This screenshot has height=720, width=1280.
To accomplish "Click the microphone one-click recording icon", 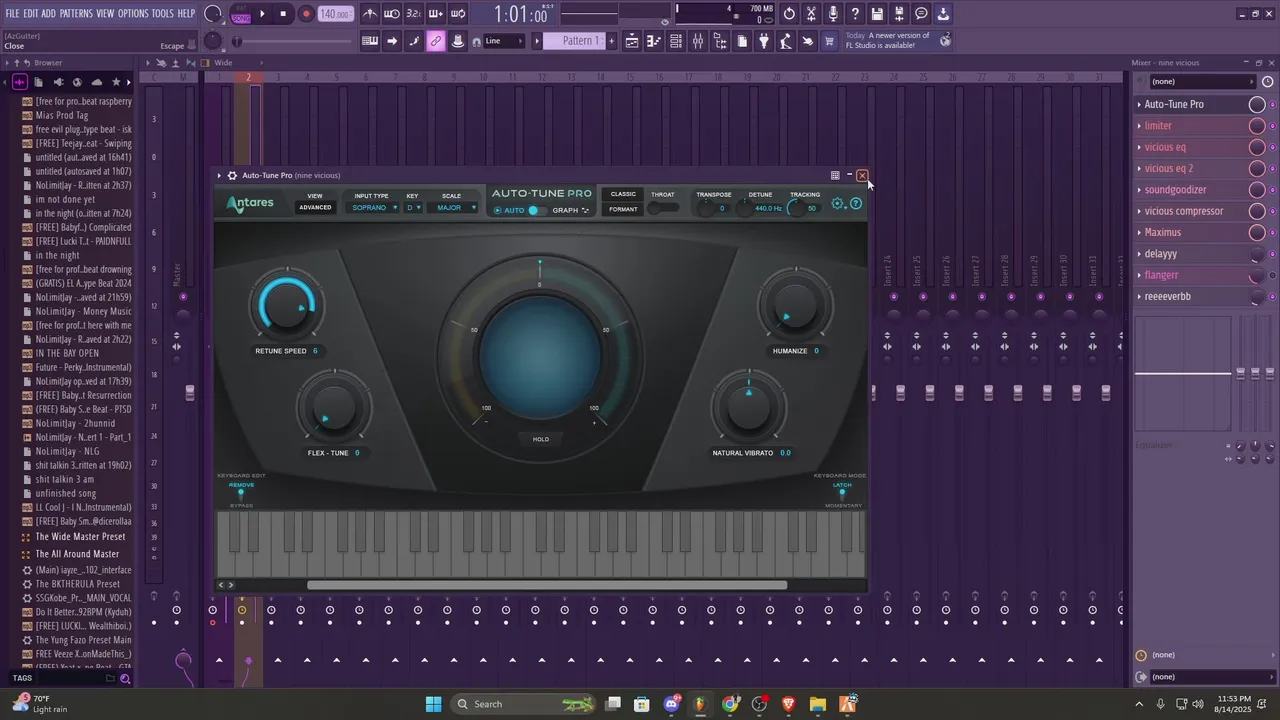I will (x=833, y=14).
